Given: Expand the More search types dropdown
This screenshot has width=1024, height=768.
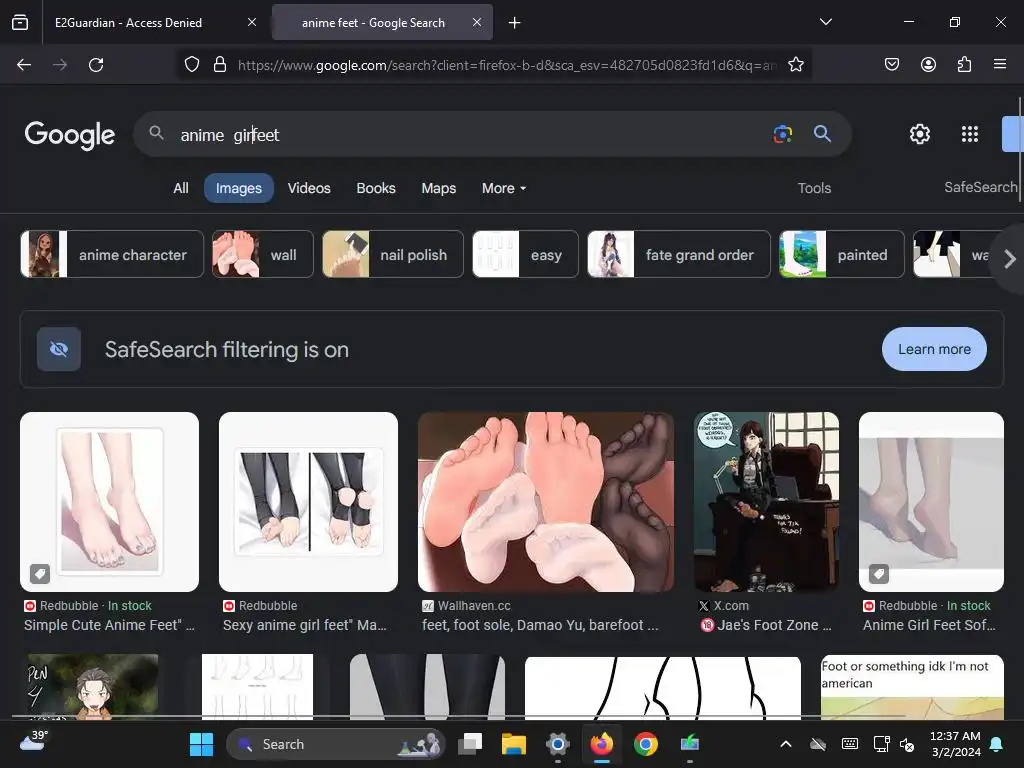Looking at the screenshot, I should coord(504,188).
